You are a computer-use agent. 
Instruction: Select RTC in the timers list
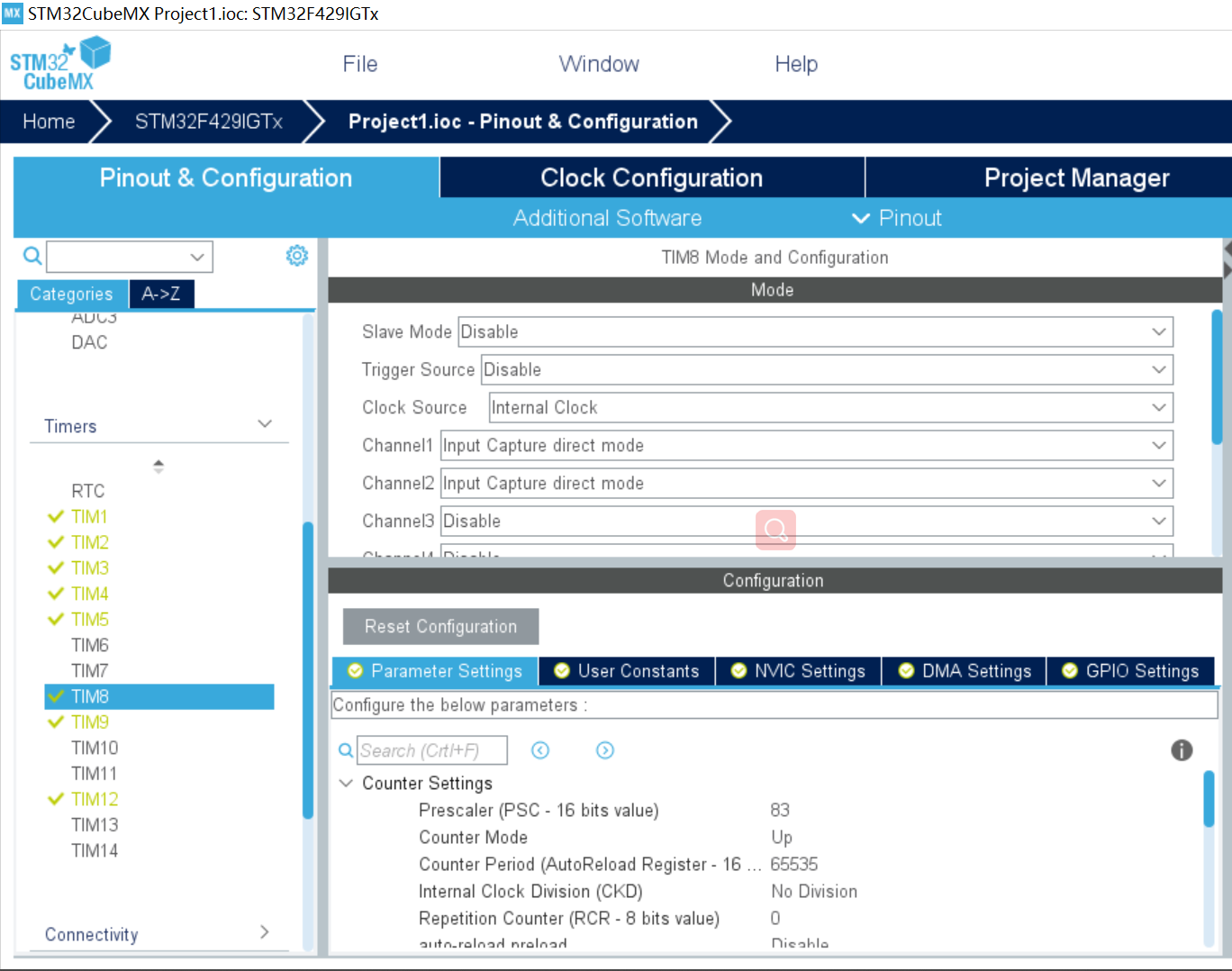(88, 491)
